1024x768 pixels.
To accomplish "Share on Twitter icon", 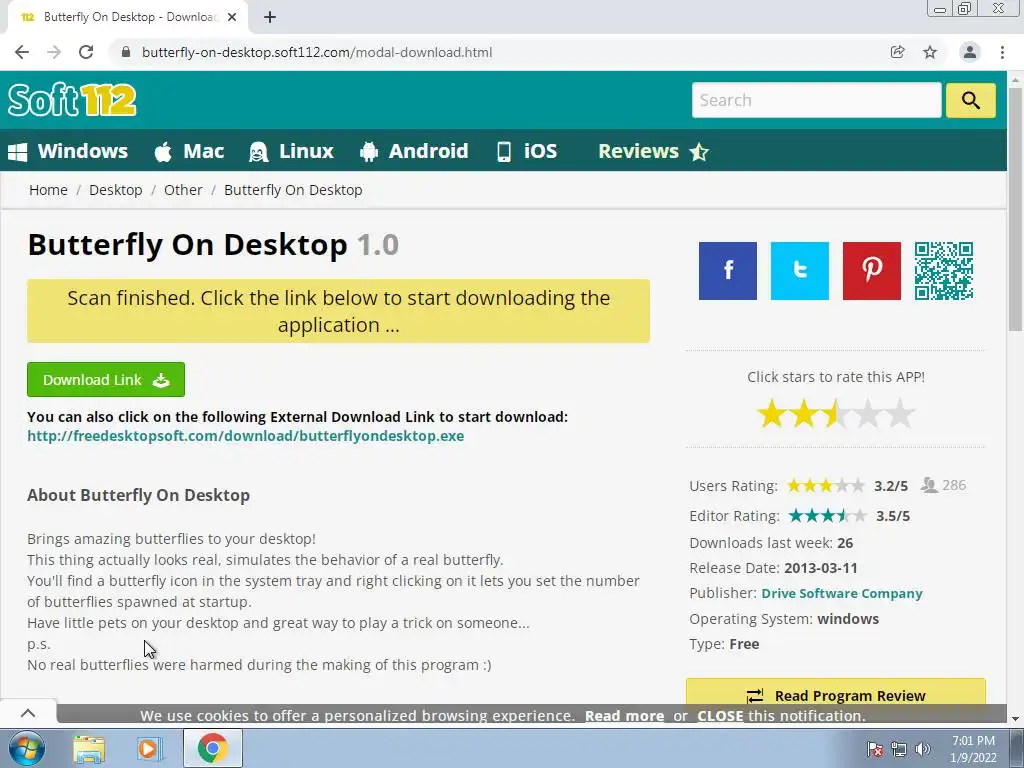I will [x=799, y=271].
